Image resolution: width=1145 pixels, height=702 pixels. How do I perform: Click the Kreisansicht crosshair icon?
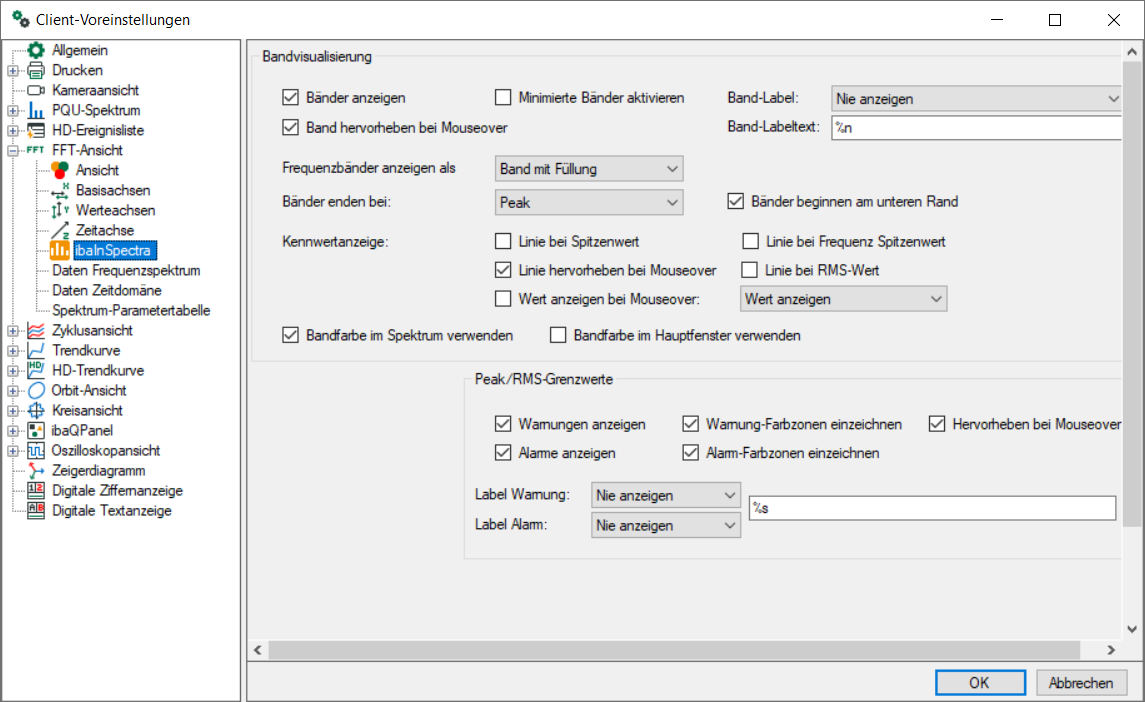click(x=36, y=410)
